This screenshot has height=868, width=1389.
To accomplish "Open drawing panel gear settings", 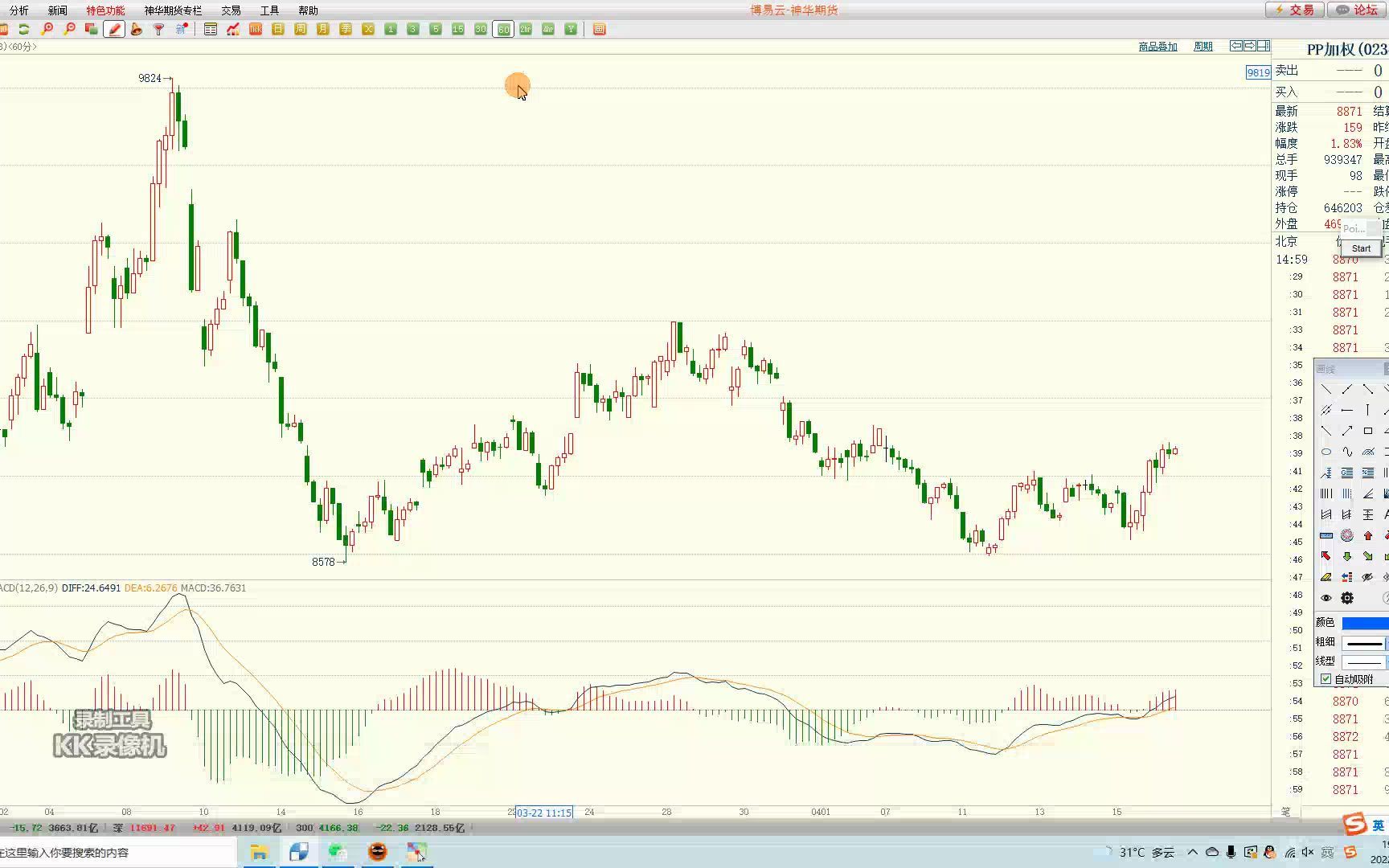I will [1347, 598].
